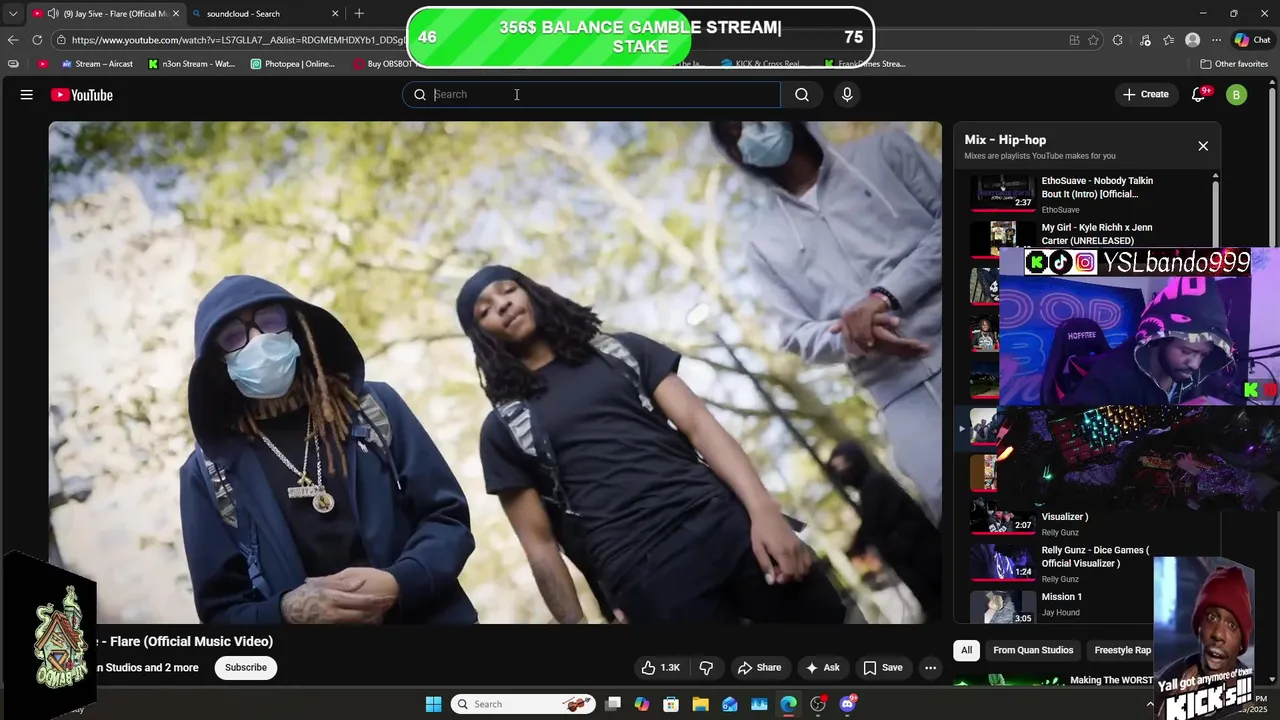Screen dimensions: 1280x720
Task: Click the Flare music video player
Action: click(x=495, y=372)
